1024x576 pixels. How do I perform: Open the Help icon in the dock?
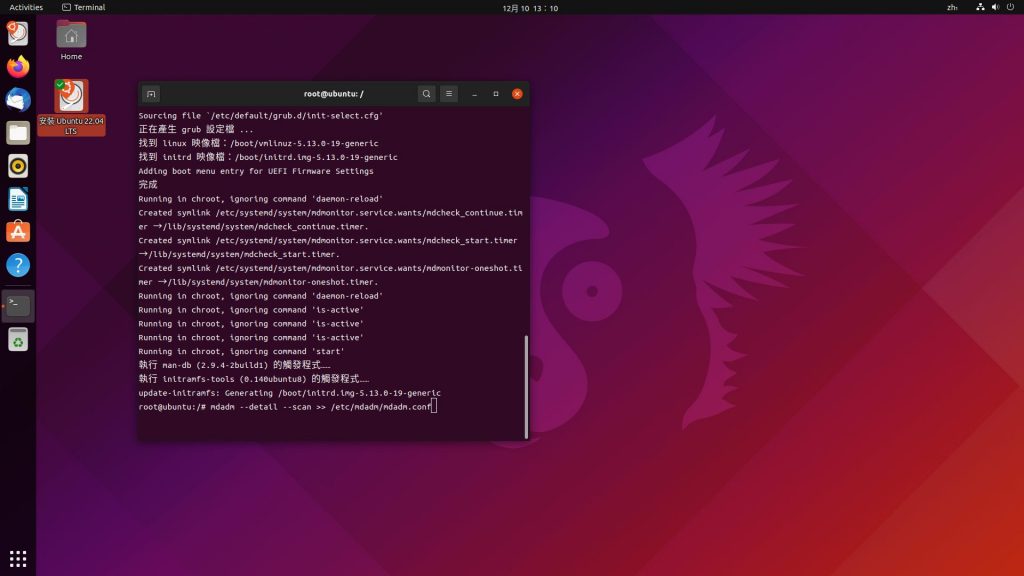coord(18,265)
